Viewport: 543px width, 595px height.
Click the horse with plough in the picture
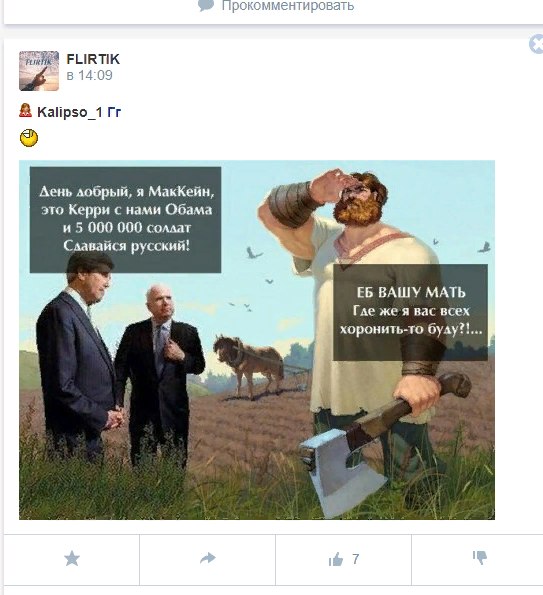[249, 364]
